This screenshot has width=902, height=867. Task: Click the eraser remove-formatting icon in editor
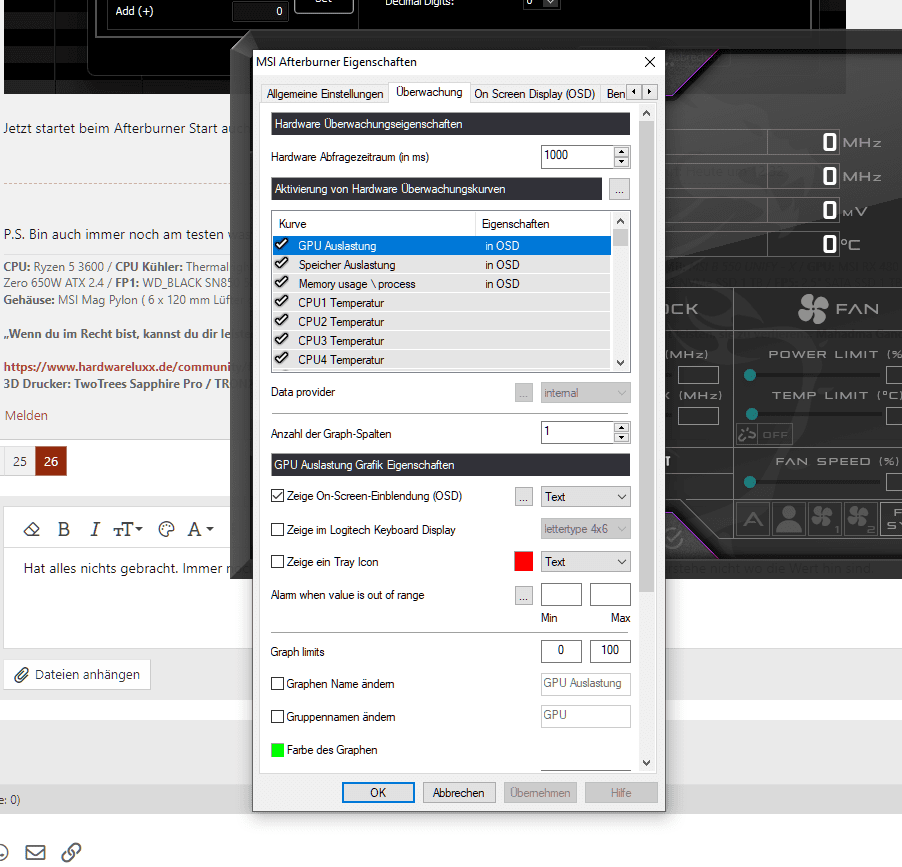(x=32, y=529)
